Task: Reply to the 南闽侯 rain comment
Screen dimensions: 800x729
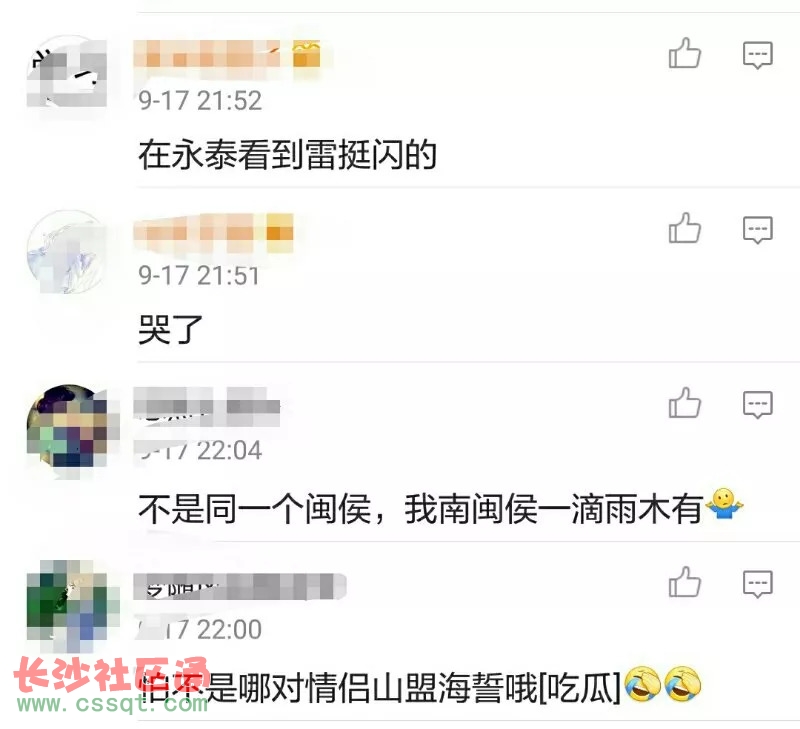Action: click(x=758, y=405)
